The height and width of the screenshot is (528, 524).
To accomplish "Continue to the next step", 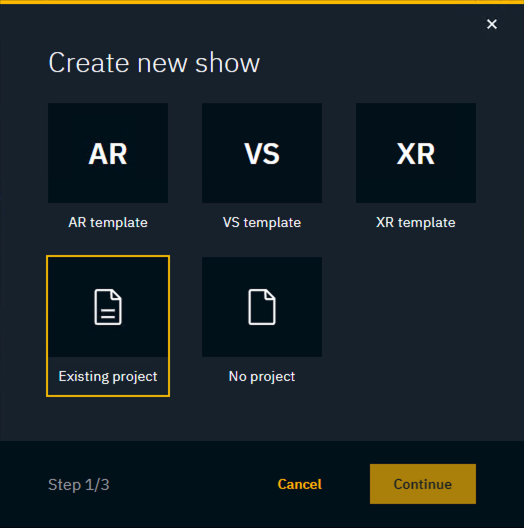I will pyautogui.click(x=423, y=484).
